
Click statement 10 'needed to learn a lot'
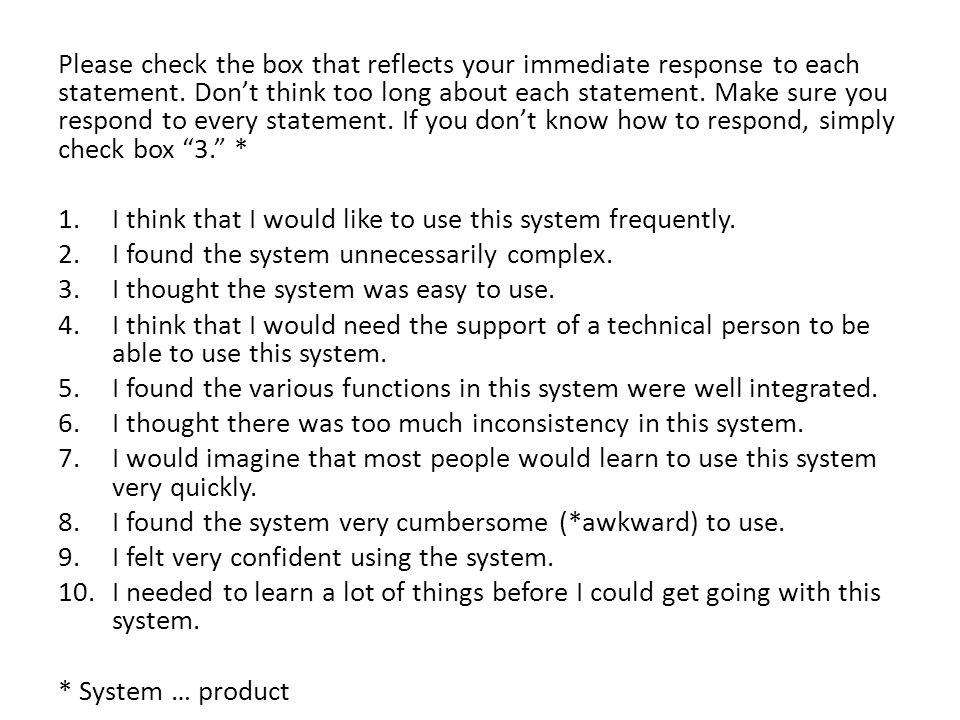497,606
